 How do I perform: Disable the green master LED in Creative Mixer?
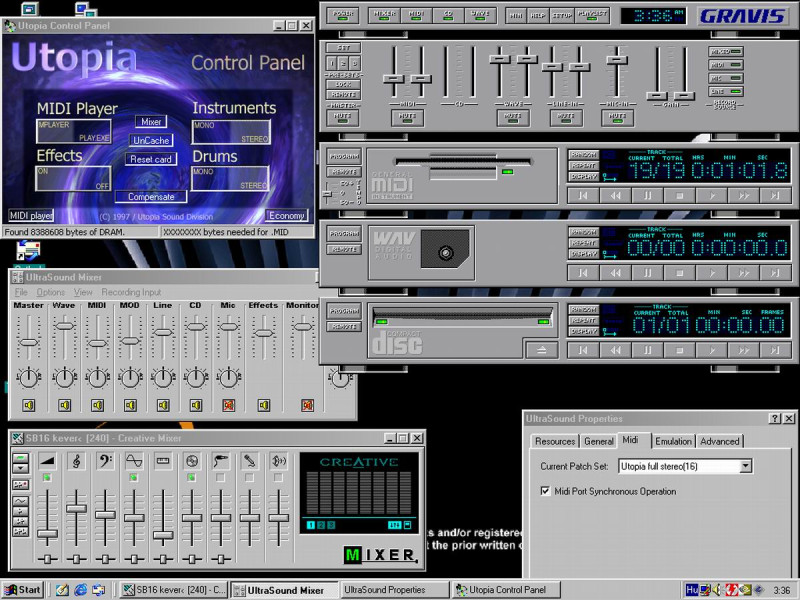[47, 478]
